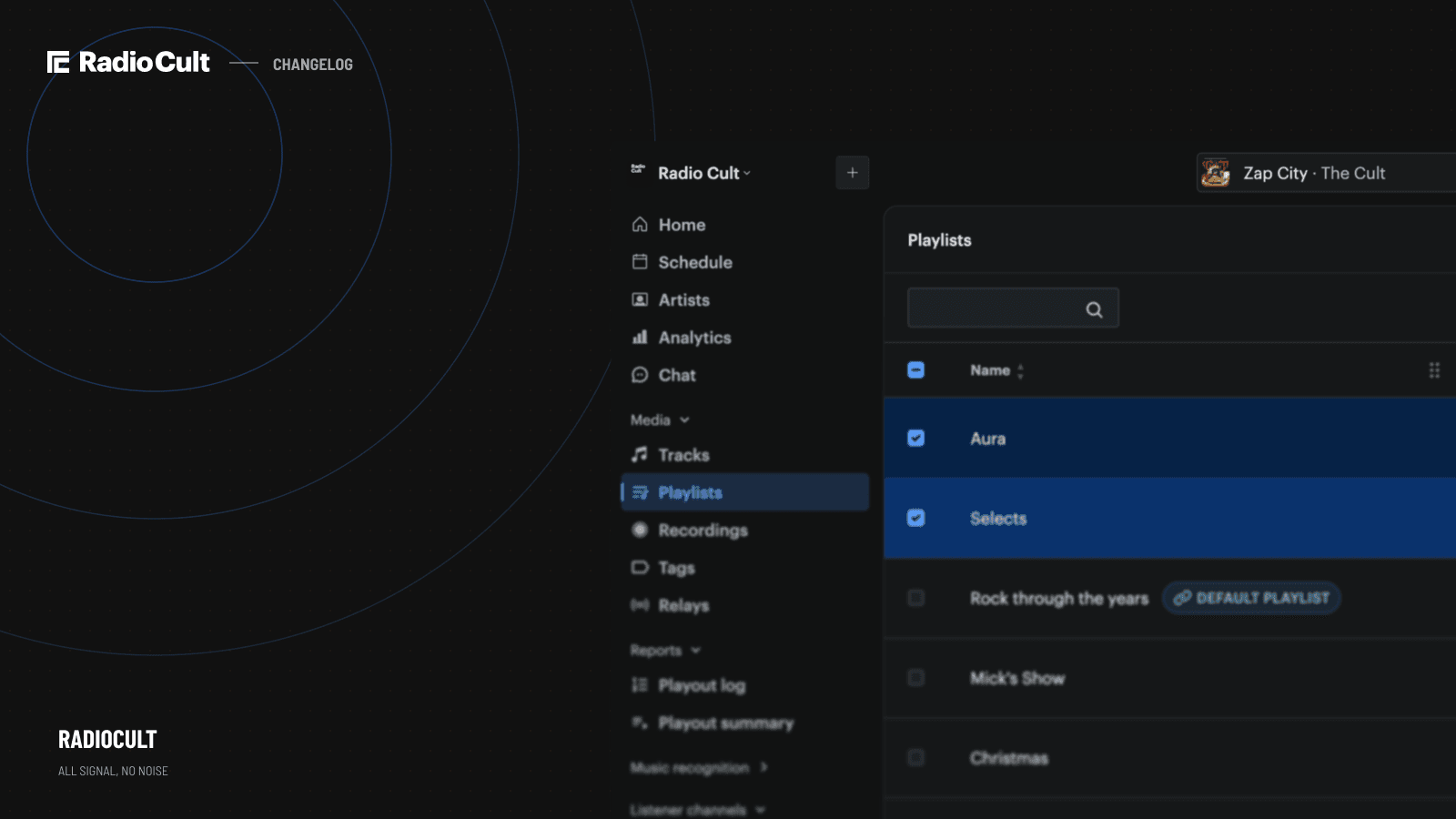Click the RadioCult logo in the header
Viewport: 1456px width, 819px height.
click(x=128, y=62)
